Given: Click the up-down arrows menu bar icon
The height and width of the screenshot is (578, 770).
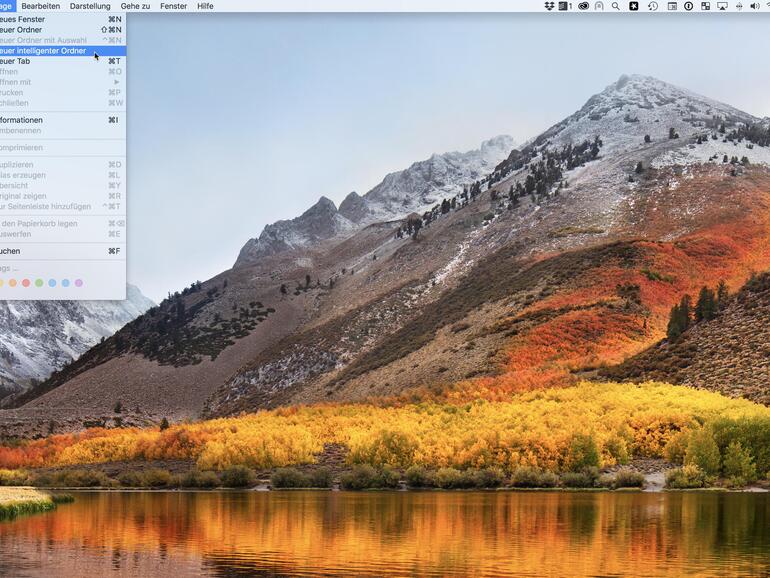Looking at the screenshot, I should (x=739, y=6).
